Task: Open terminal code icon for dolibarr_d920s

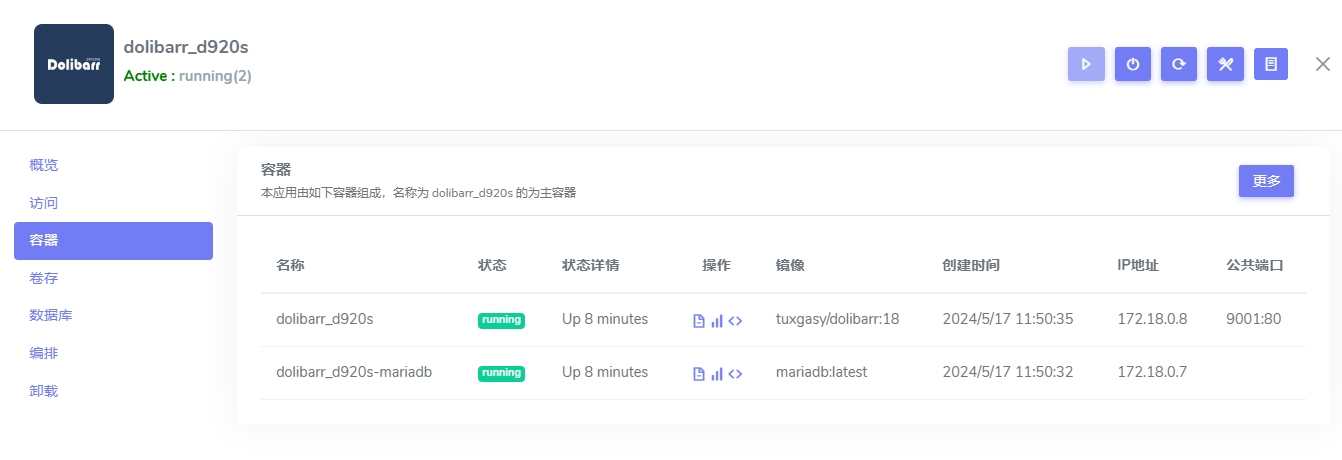Action: 735,321
